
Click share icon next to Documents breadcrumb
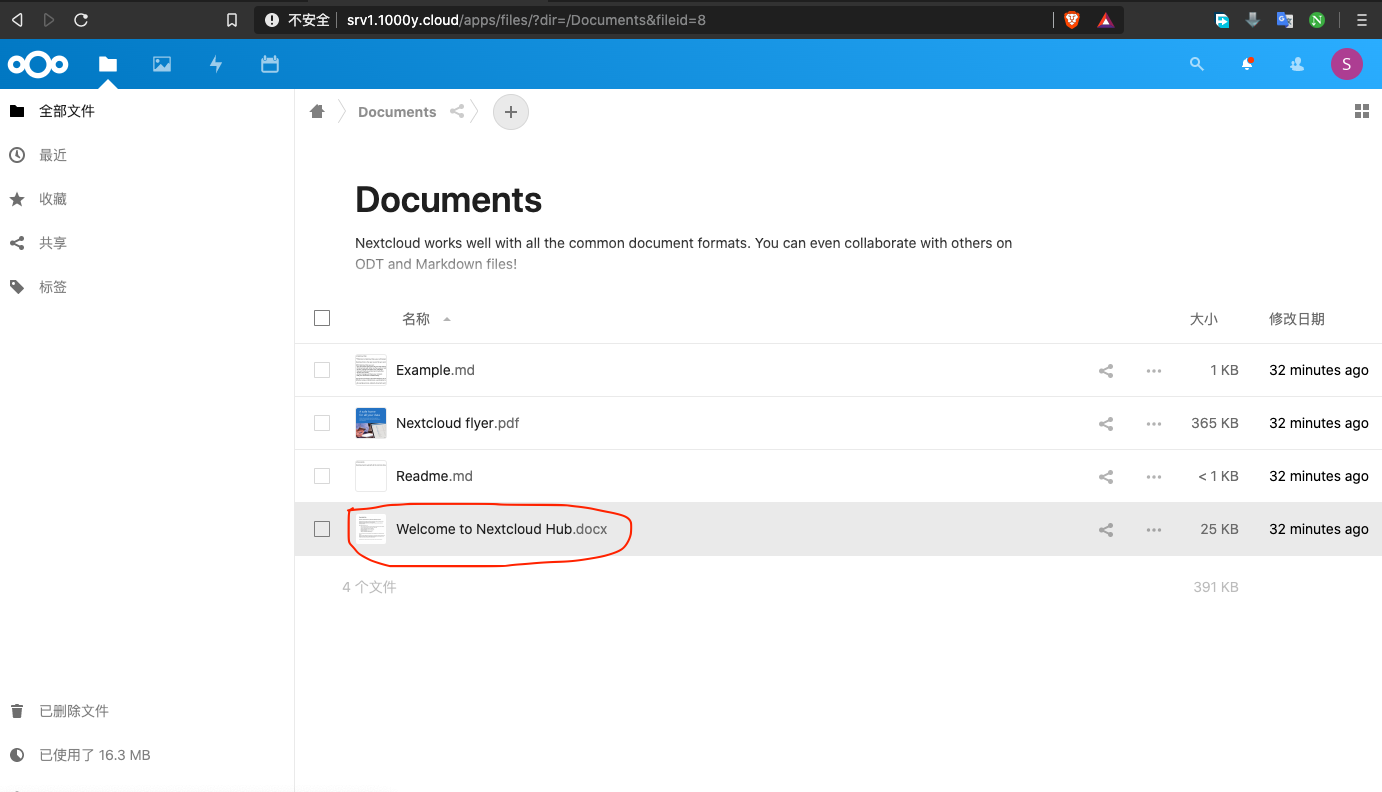point(457,112)
